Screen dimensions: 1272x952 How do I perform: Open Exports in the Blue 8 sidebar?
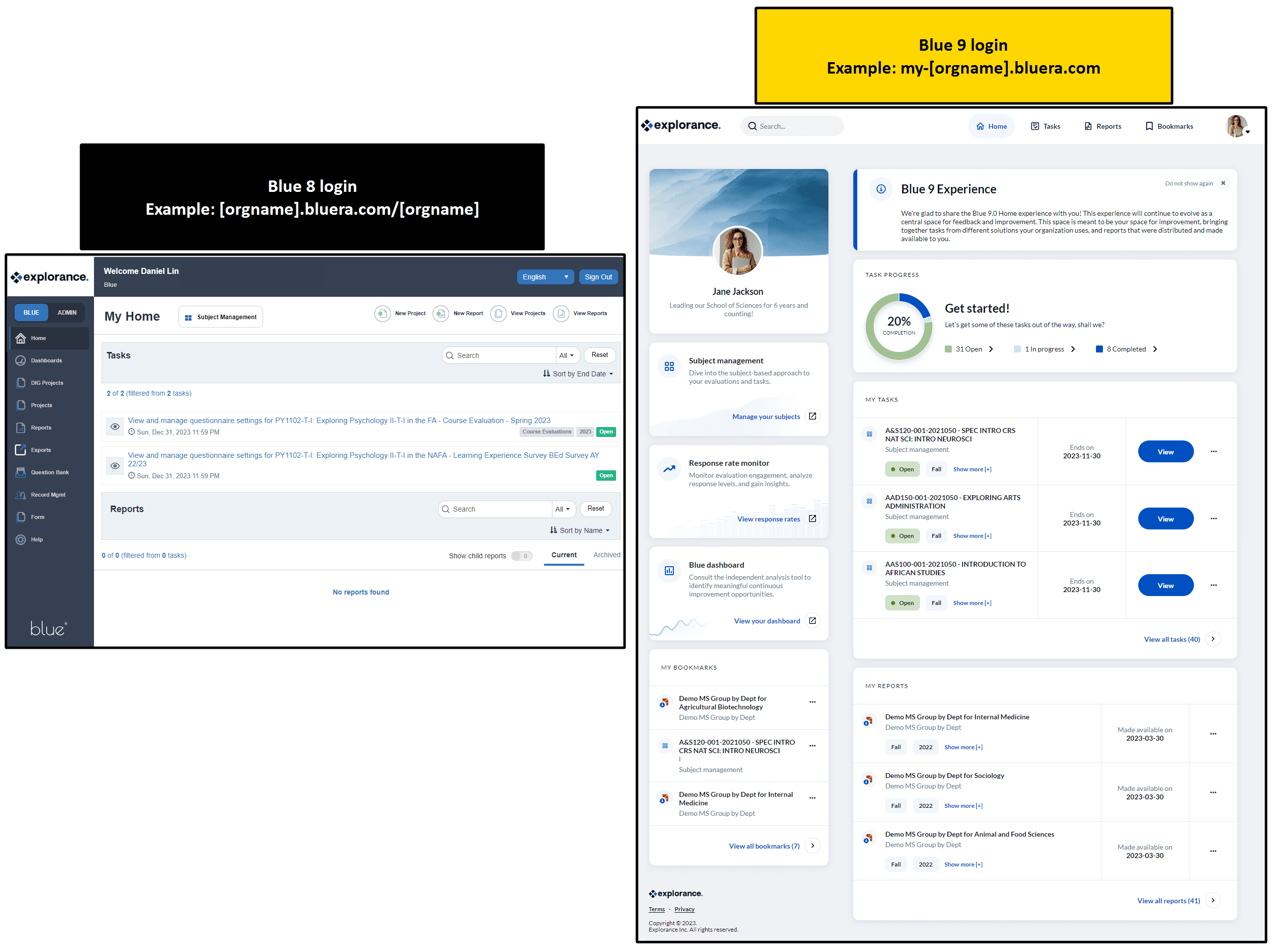(41, 451)
